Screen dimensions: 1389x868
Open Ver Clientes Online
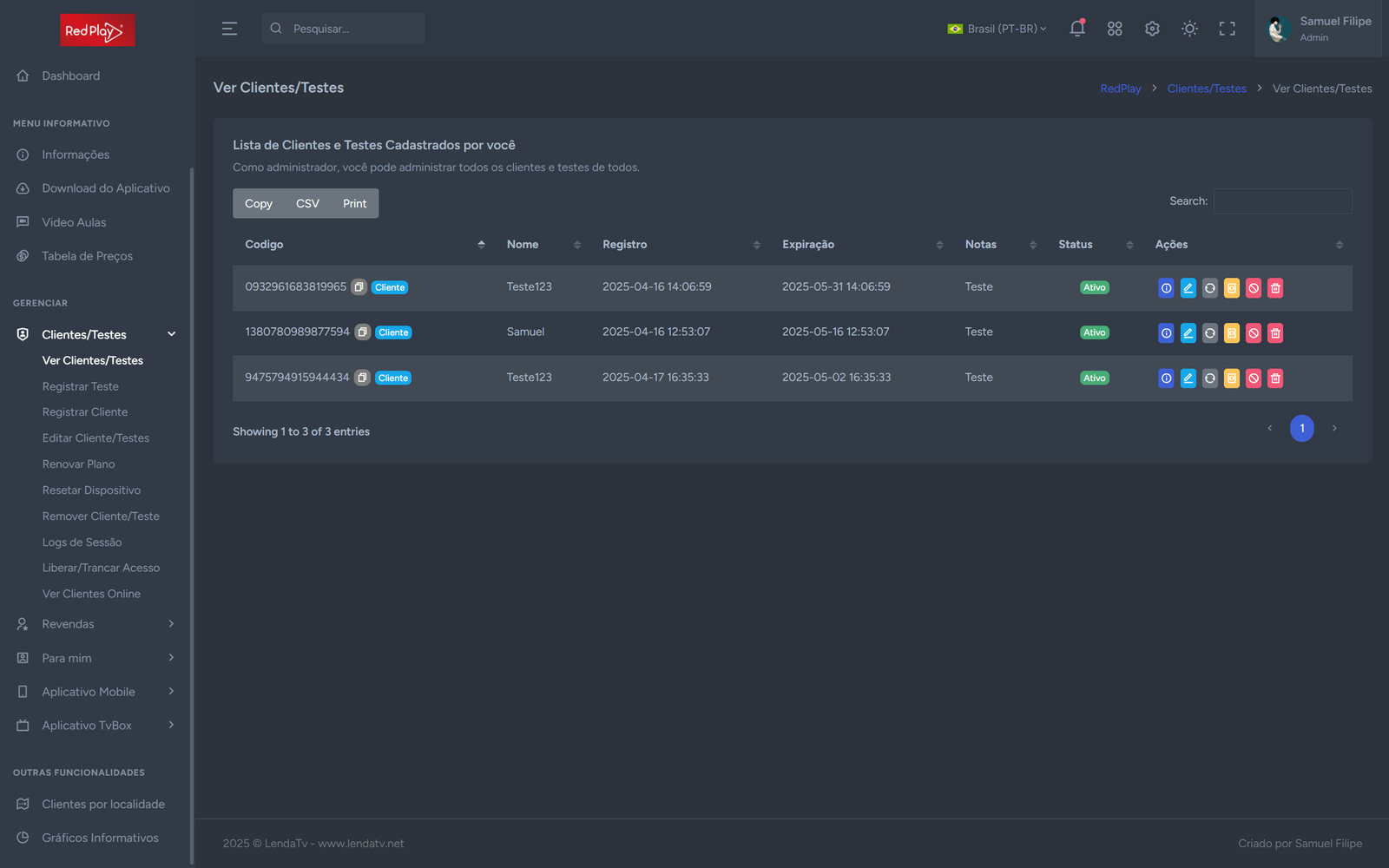[91, 594]
